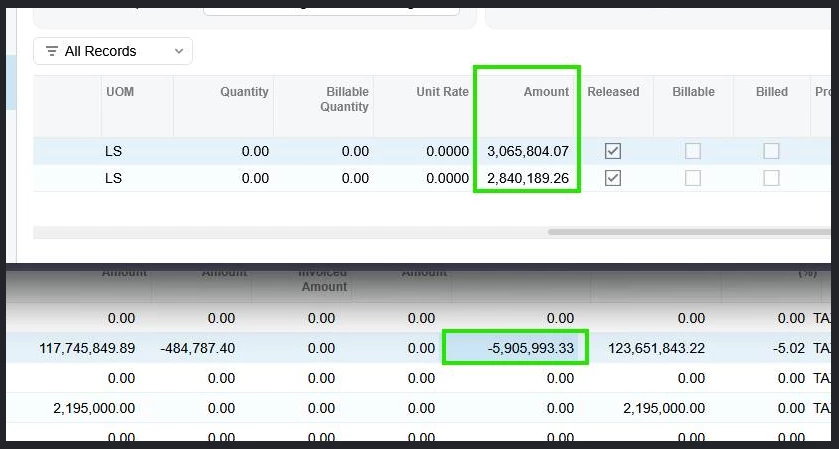Sort by the Released column header
The width and height of the screenshot is (839, 449).
coord(613,92)
